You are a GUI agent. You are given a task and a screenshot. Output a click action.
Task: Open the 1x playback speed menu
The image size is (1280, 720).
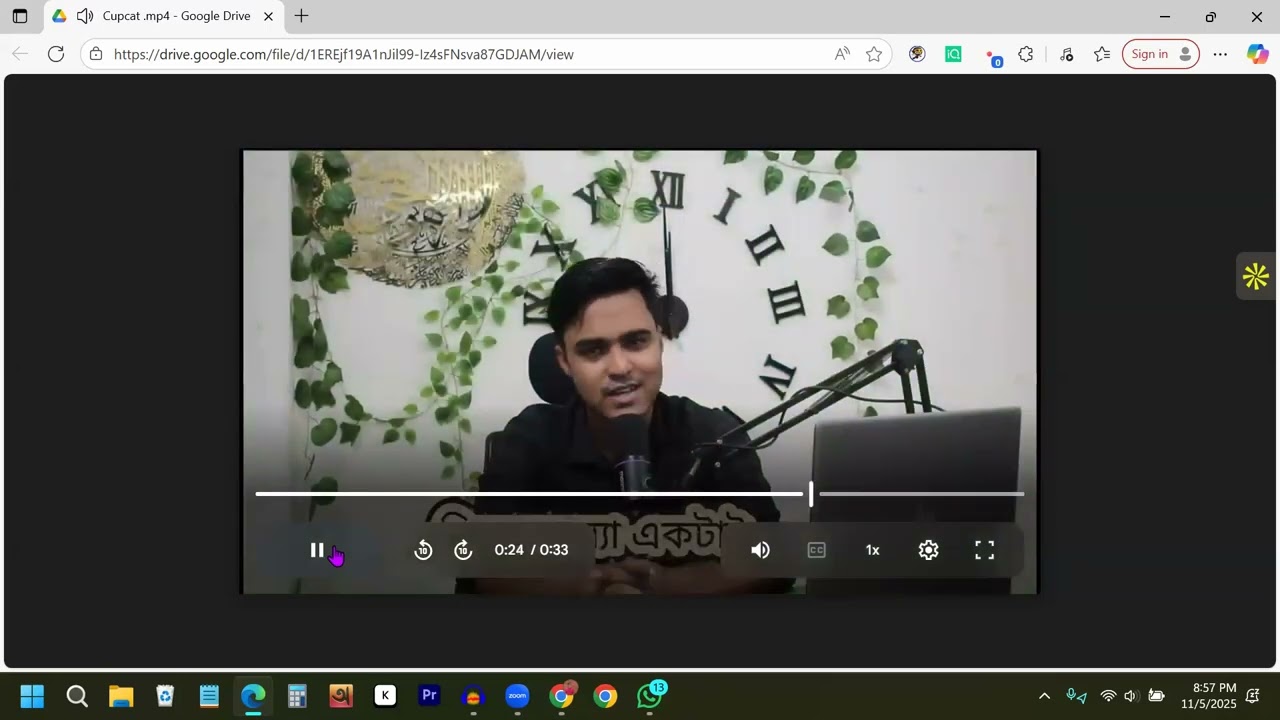(x=873, y=550)
